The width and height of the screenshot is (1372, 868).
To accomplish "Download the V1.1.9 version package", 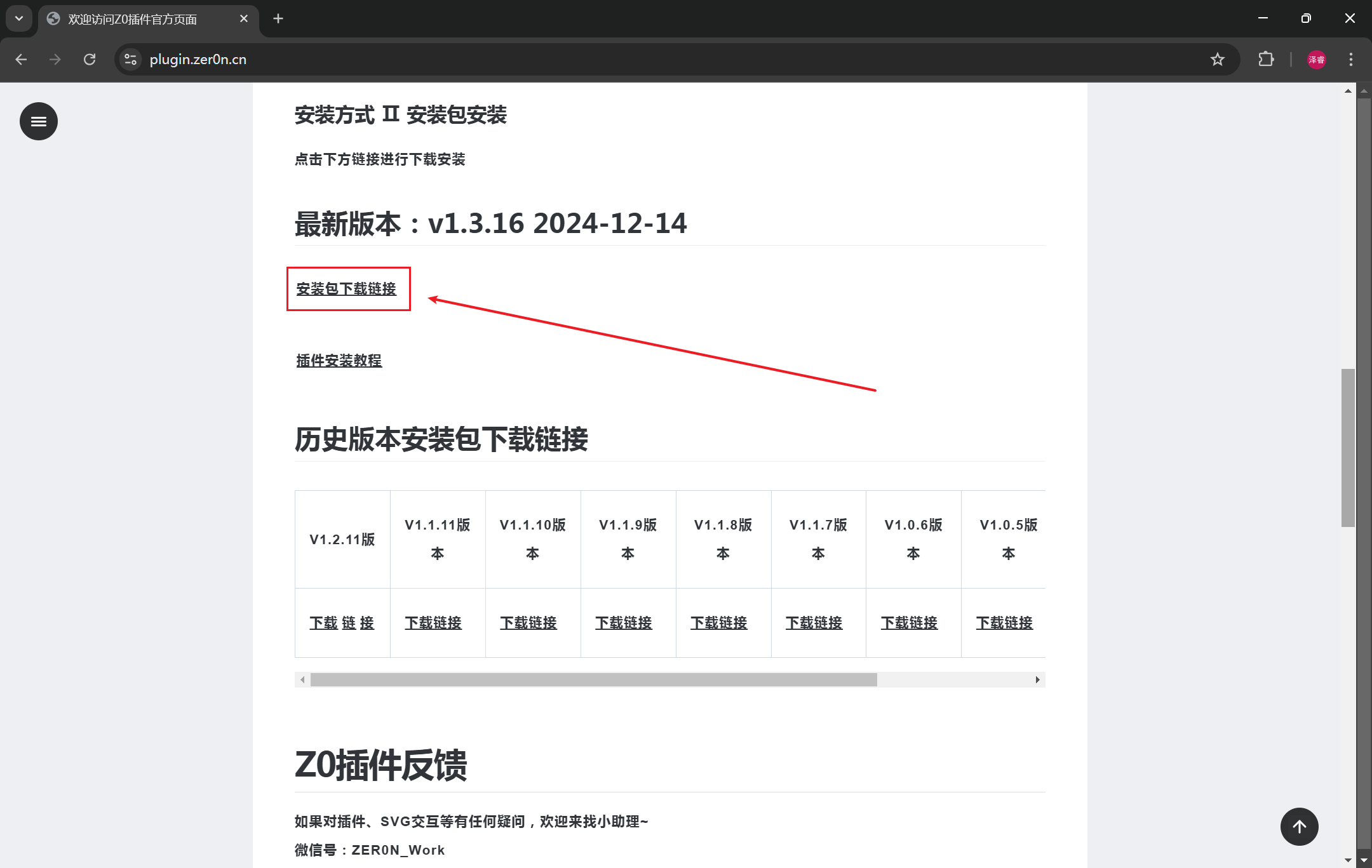I will [624, 623].
